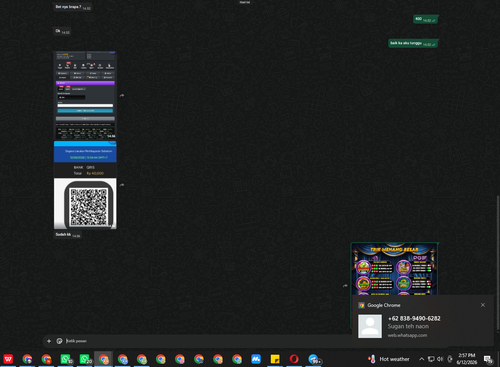Open the Opera browser taskbar icon
Screen dimensions: 500x367
point(294,359)
